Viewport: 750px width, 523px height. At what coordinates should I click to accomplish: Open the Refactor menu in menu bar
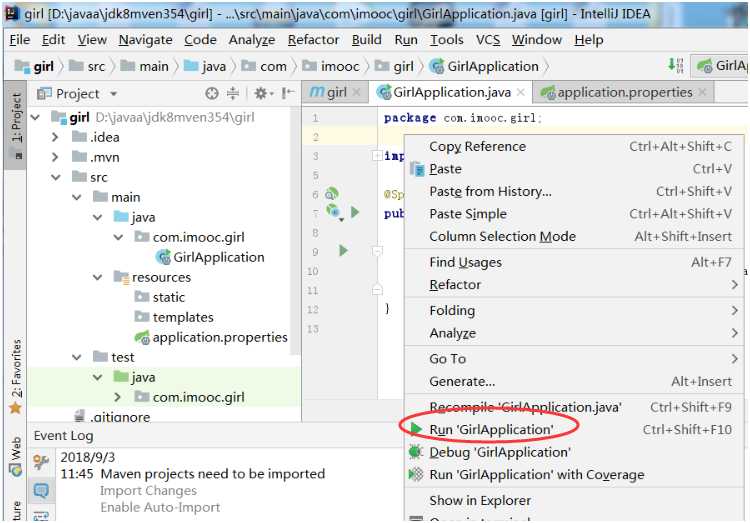pos(313,40)
